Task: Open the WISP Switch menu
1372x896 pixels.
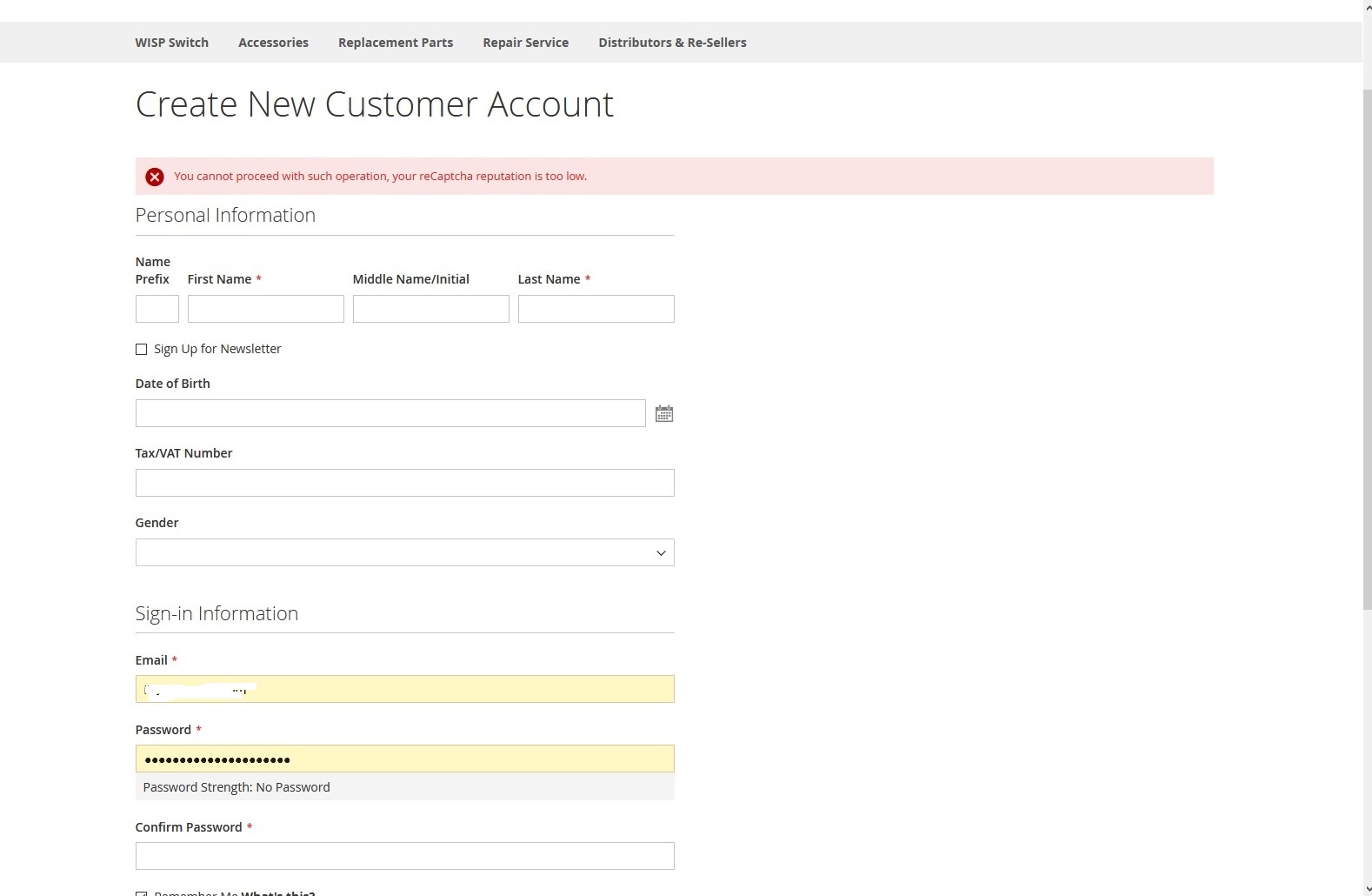Action: [171, 43]
